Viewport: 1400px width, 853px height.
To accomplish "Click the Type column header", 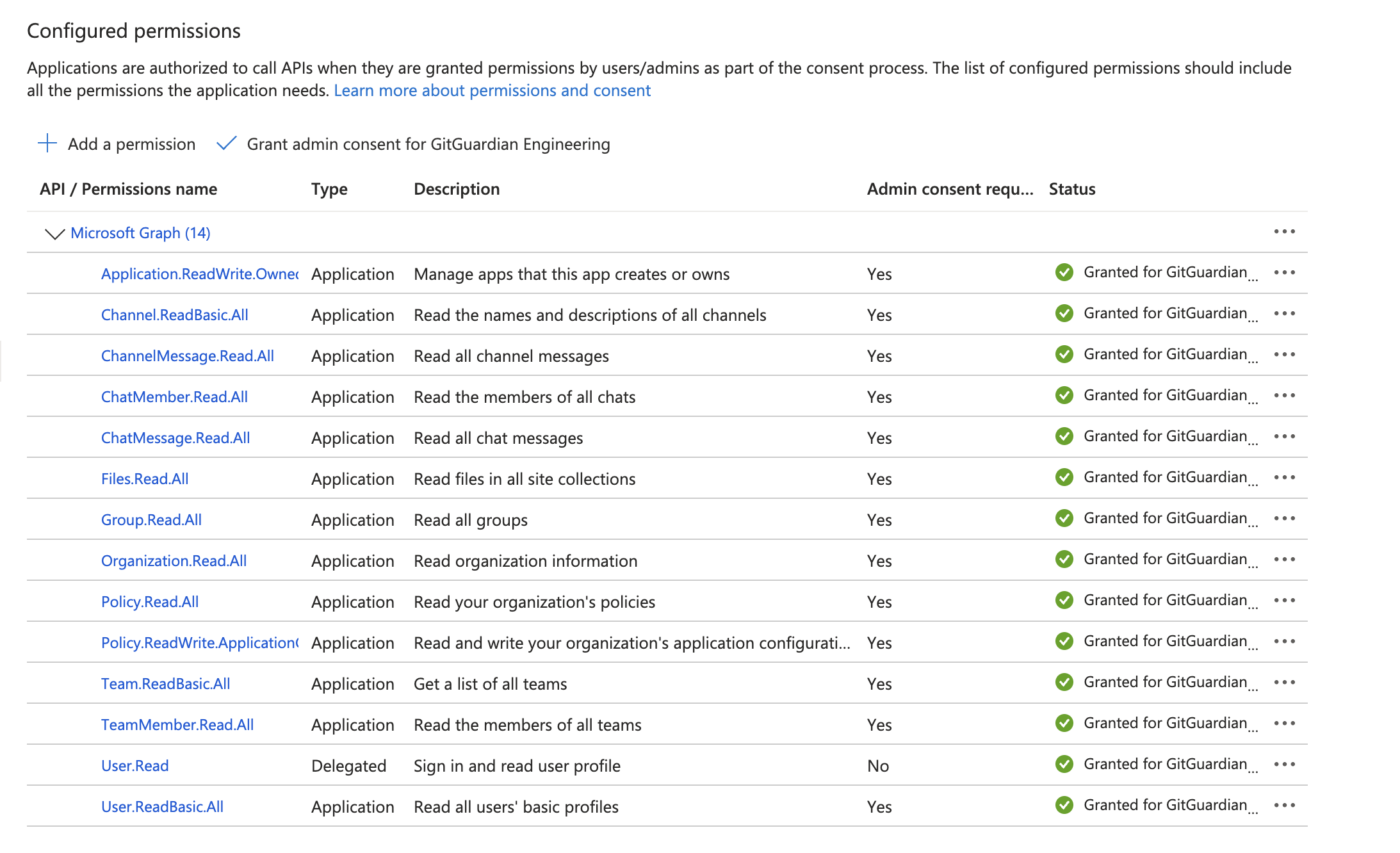I will click(x=329, y=190).
